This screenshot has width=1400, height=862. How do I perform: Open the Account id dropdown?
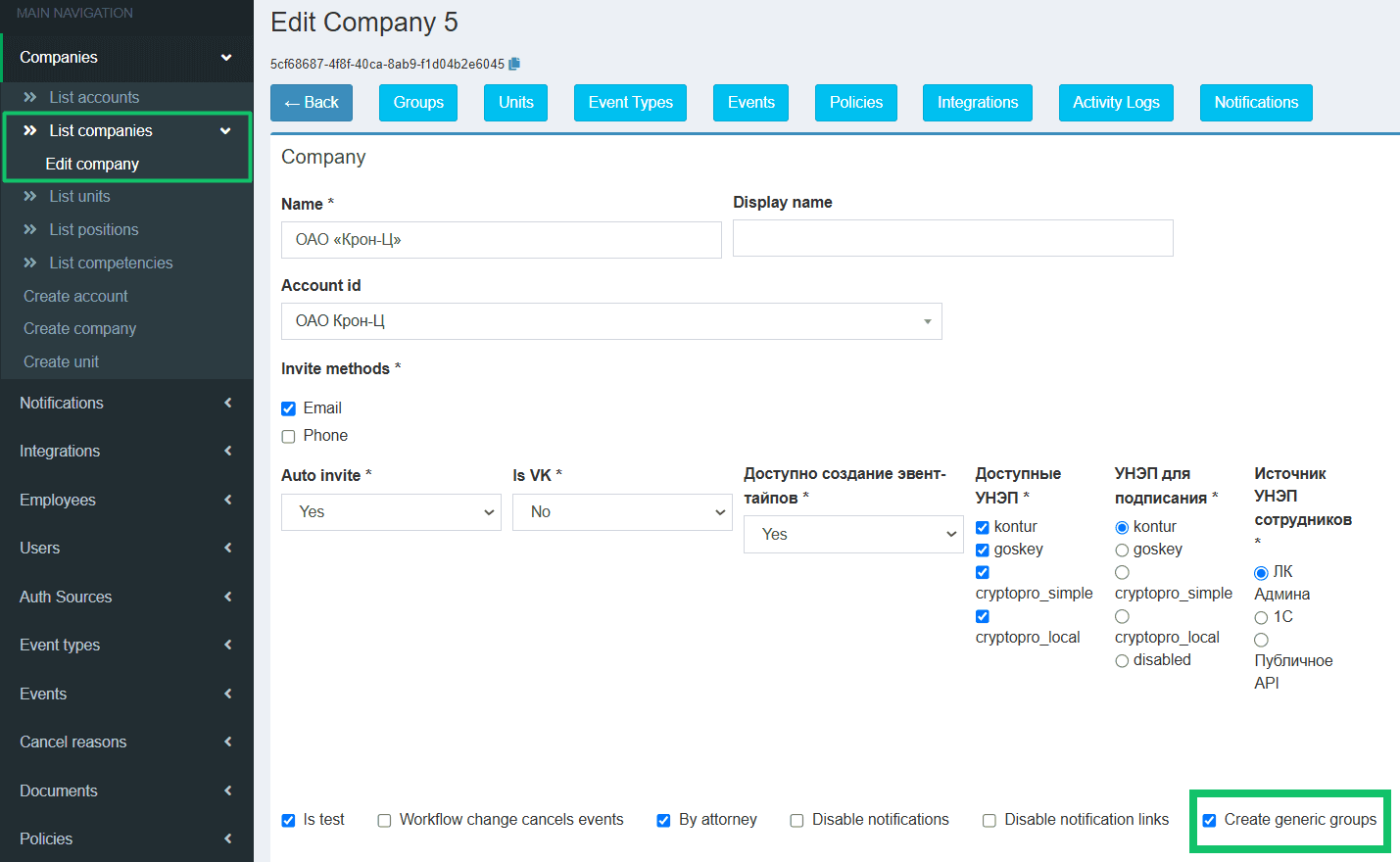611,321
